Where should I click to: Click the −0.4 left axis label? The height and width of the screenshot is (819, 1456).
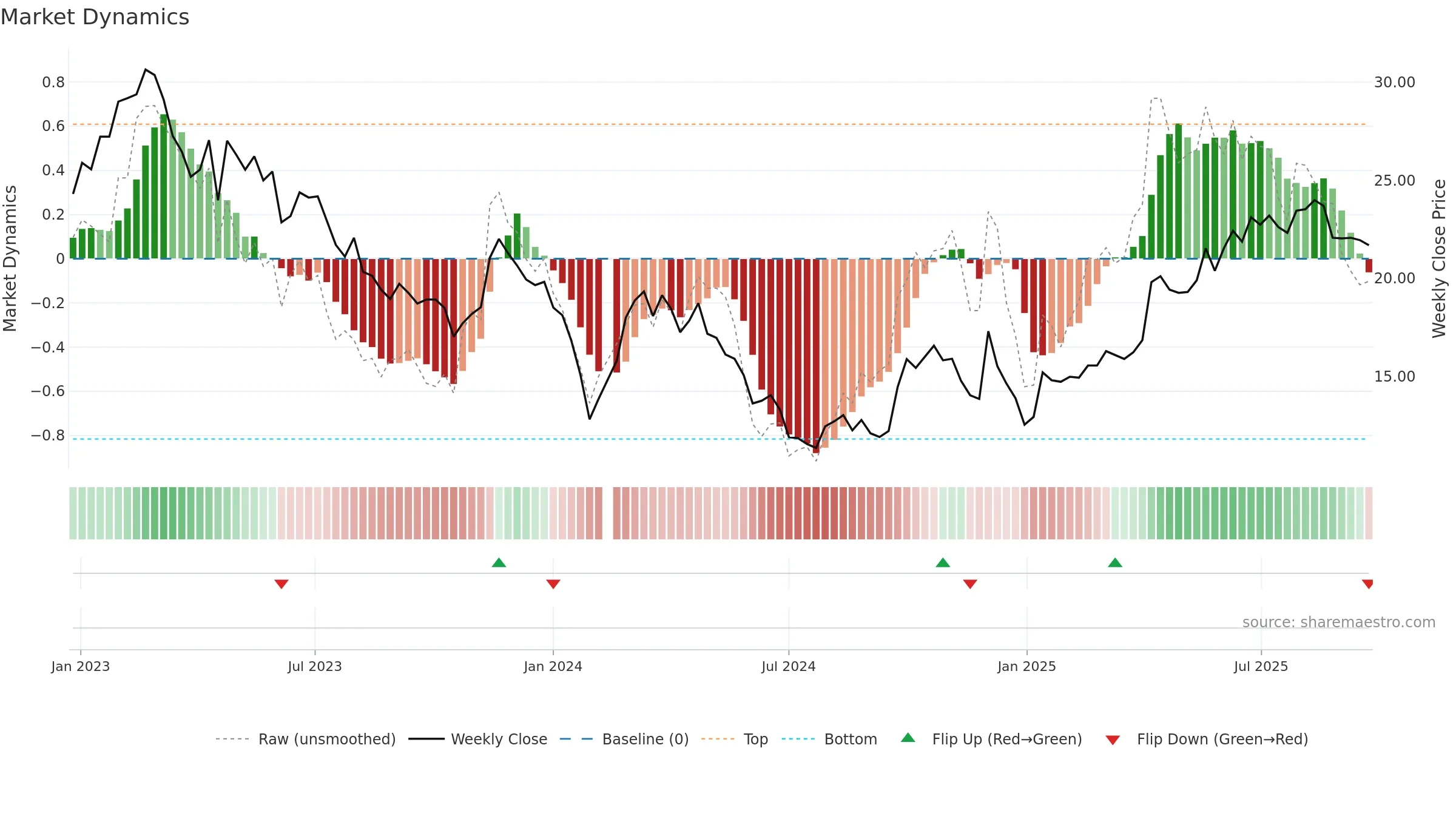point(48,348)
